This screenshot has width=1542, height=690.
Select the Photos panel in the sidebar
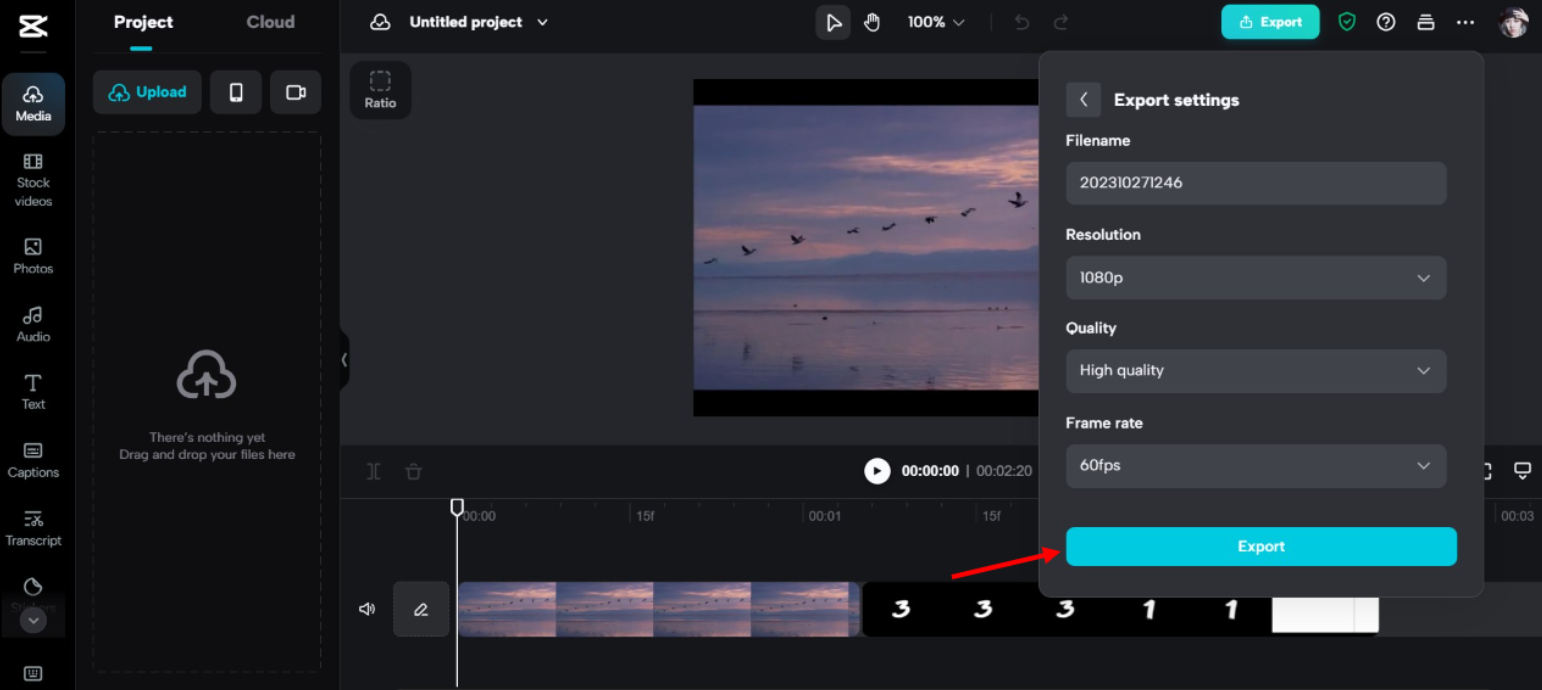tap(33, 256)
